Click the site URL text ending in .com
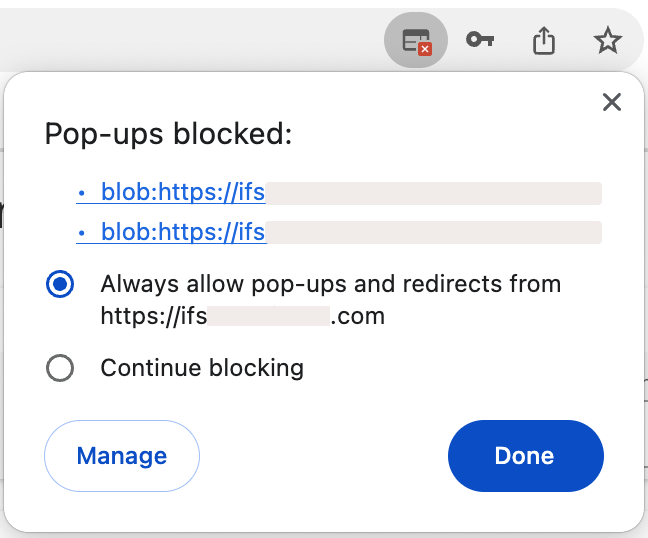Image resolution: width=648 pixels, height=538 pixels. click(x=242, y=317)
